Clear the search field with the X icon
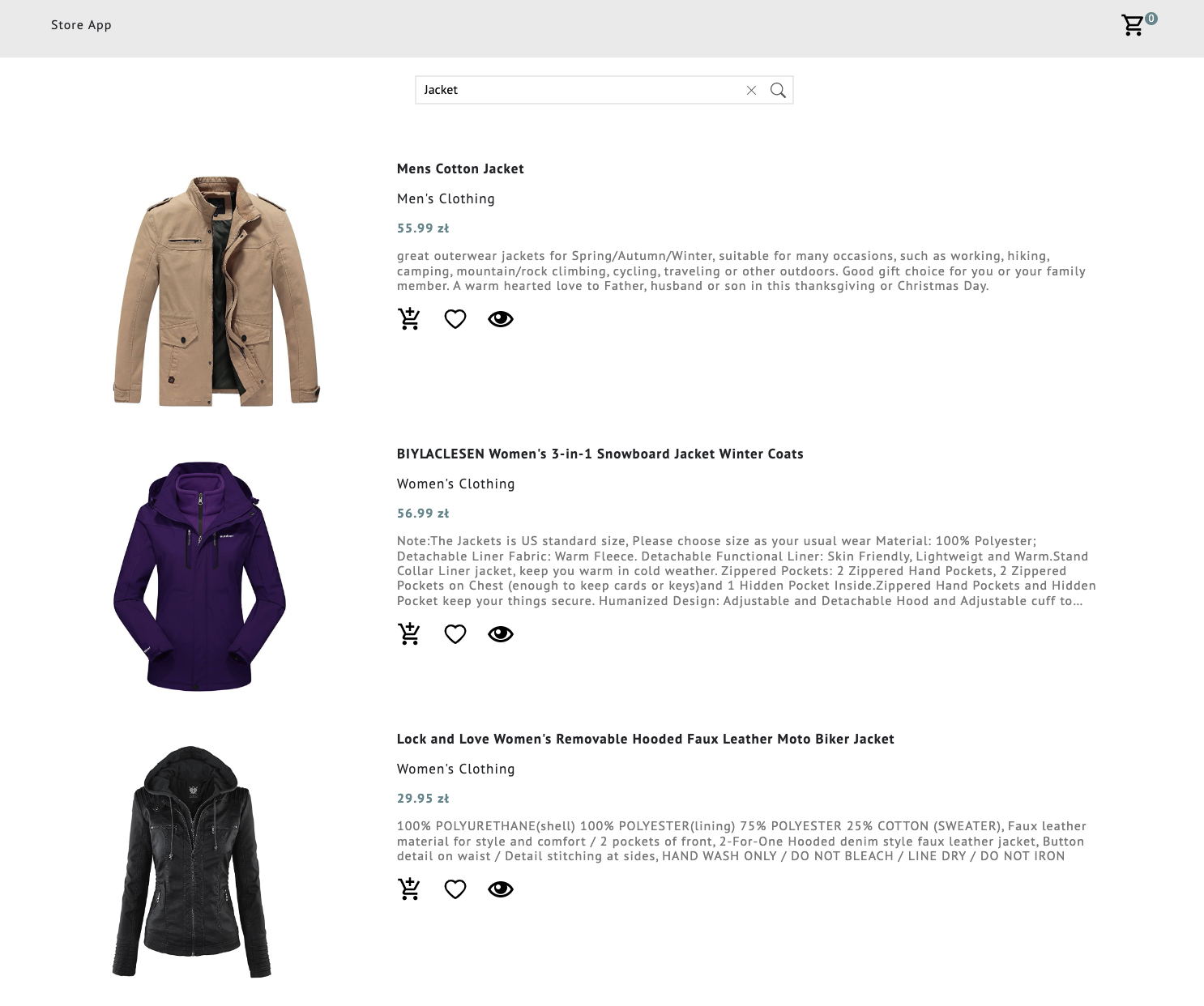Screen dimensions: 1204x1006 (750, 90)
